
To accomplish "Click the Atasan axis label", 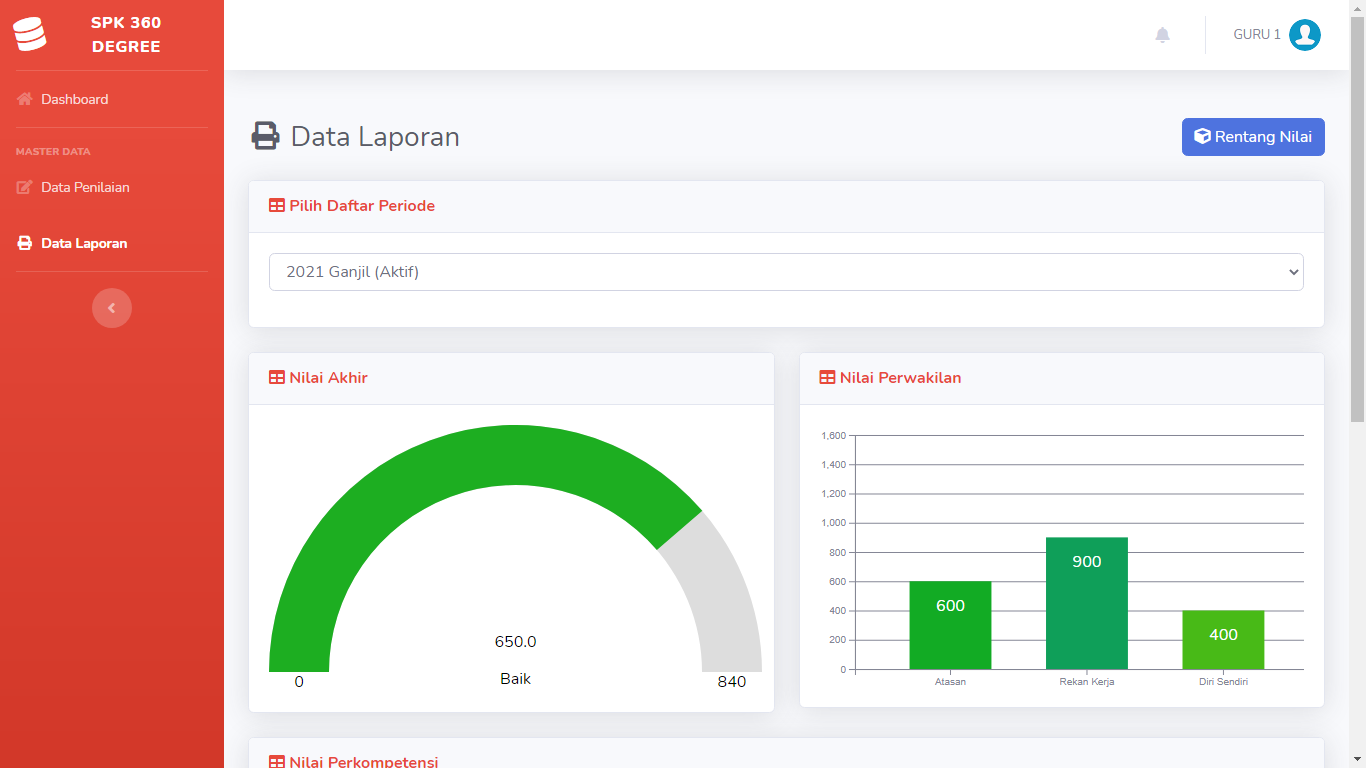I will click(x=950, y=682).
